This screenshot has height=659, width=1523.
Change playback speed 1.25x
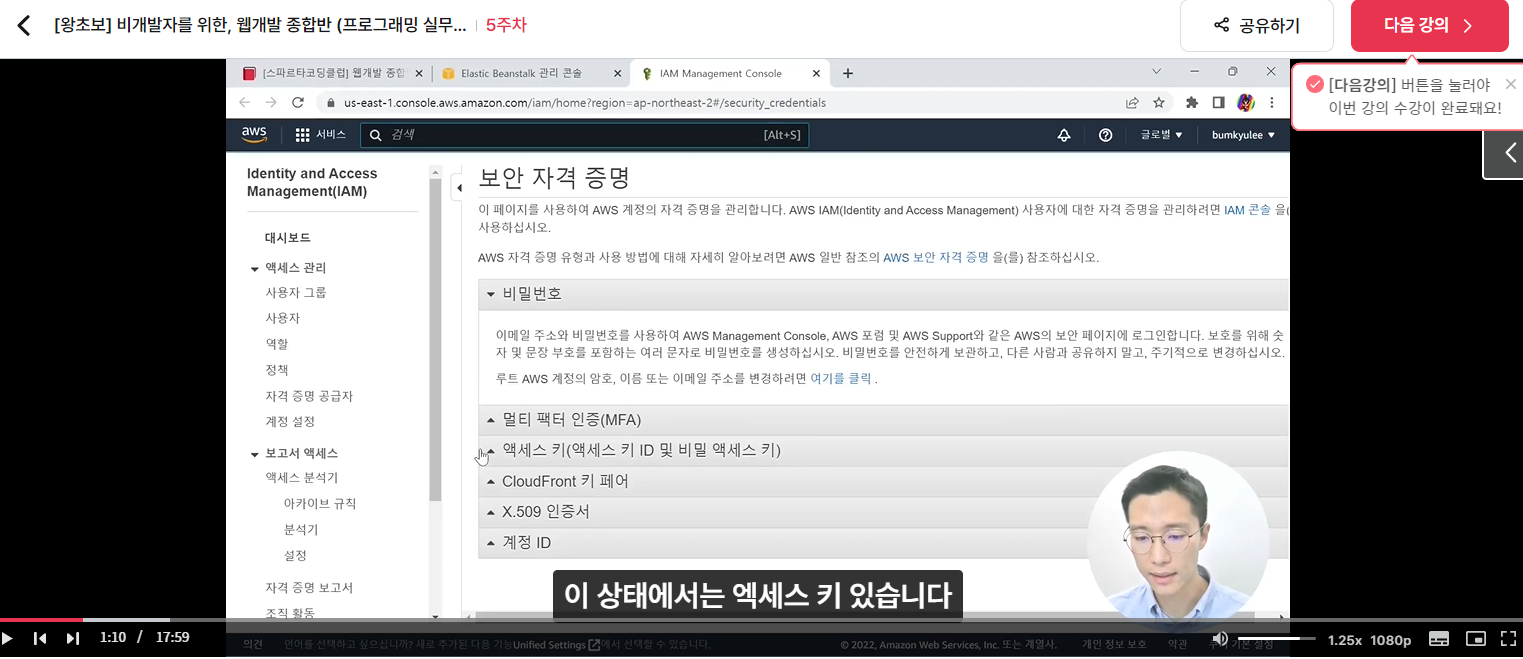pyautogui.click(x=1345, y=639)
